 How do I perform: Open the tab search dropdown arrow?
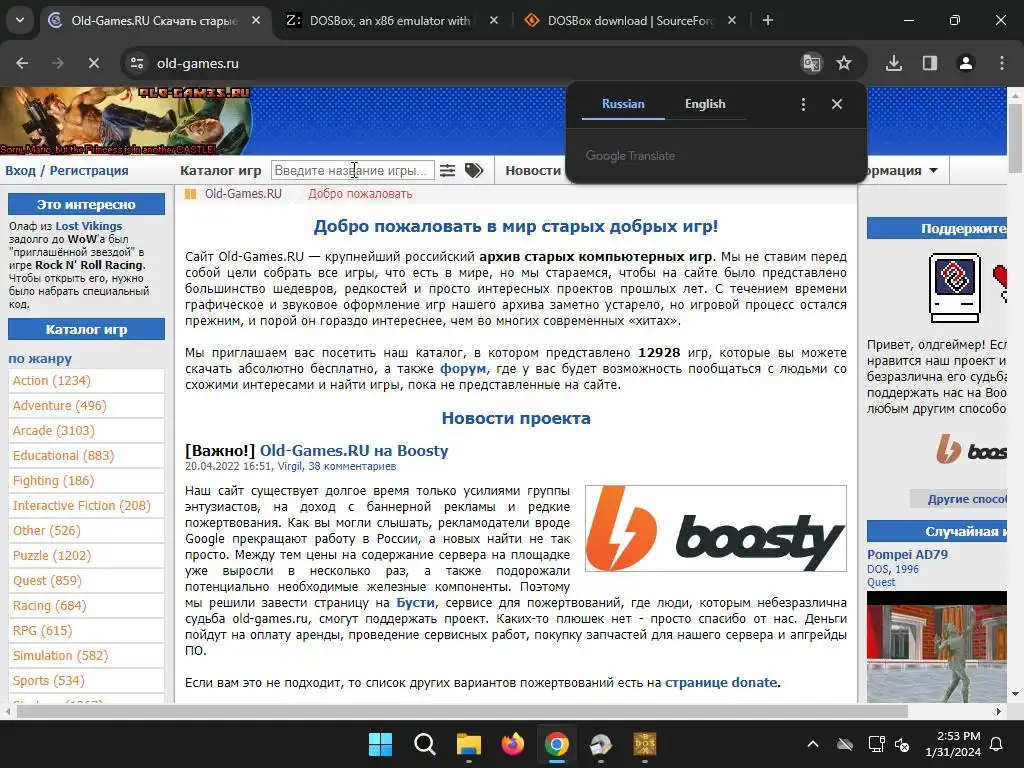point(20,20)
